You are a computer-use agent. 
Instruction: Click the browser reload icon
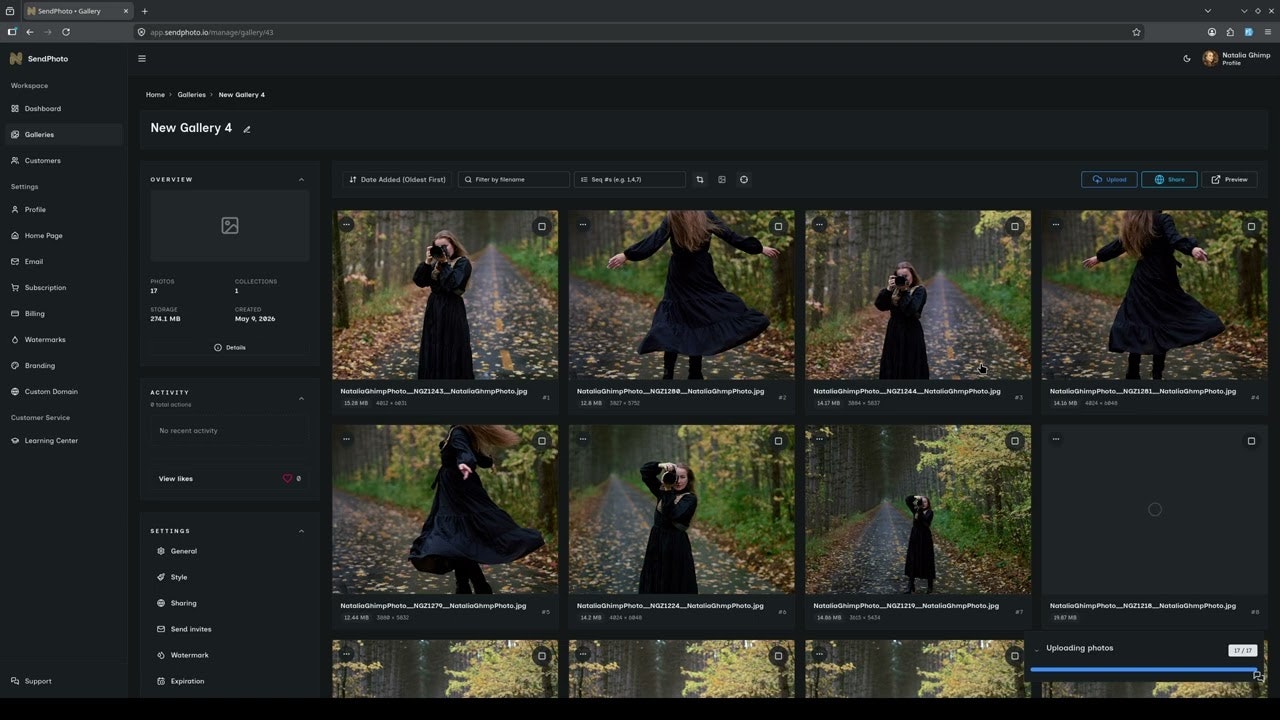(66, 32)
